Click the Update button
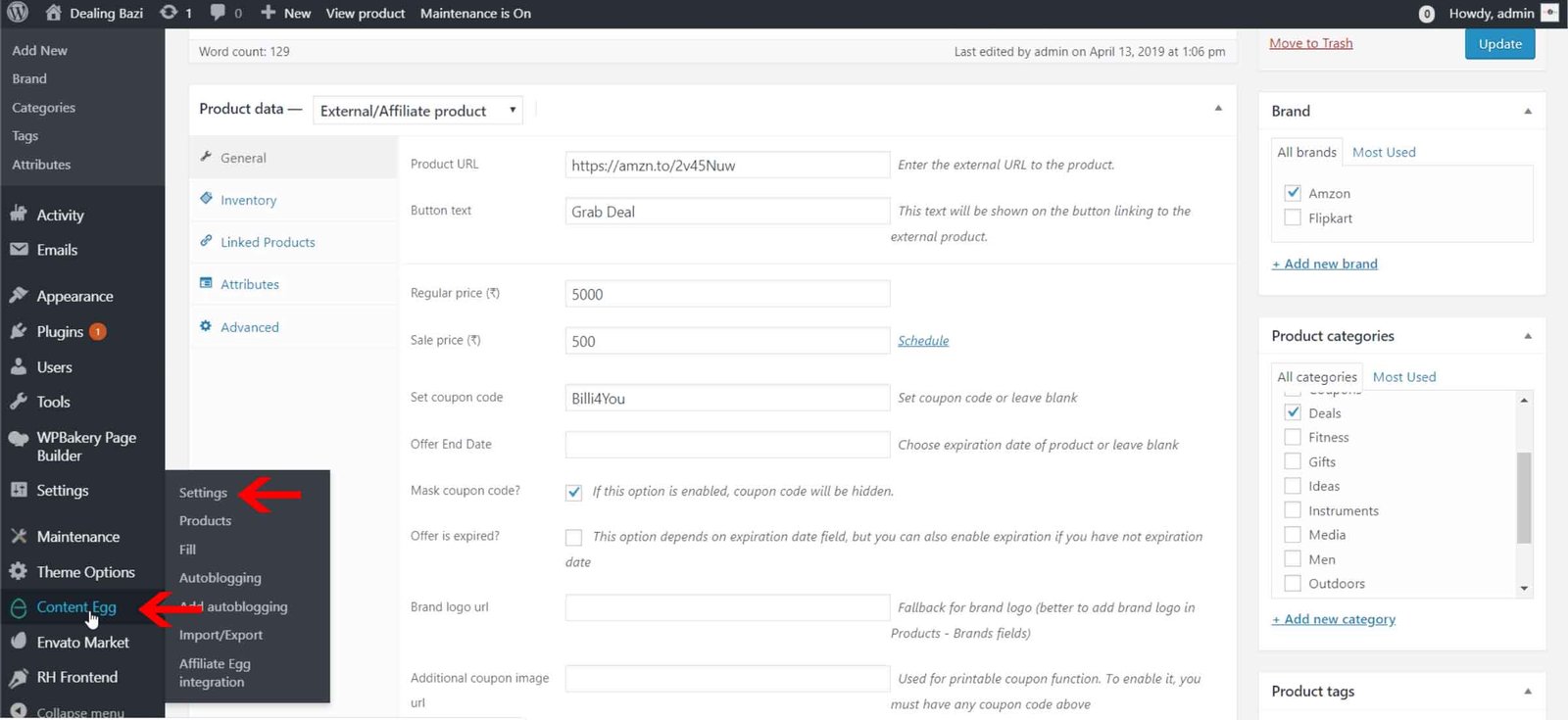1568x720 pixels. [1499, 43]
